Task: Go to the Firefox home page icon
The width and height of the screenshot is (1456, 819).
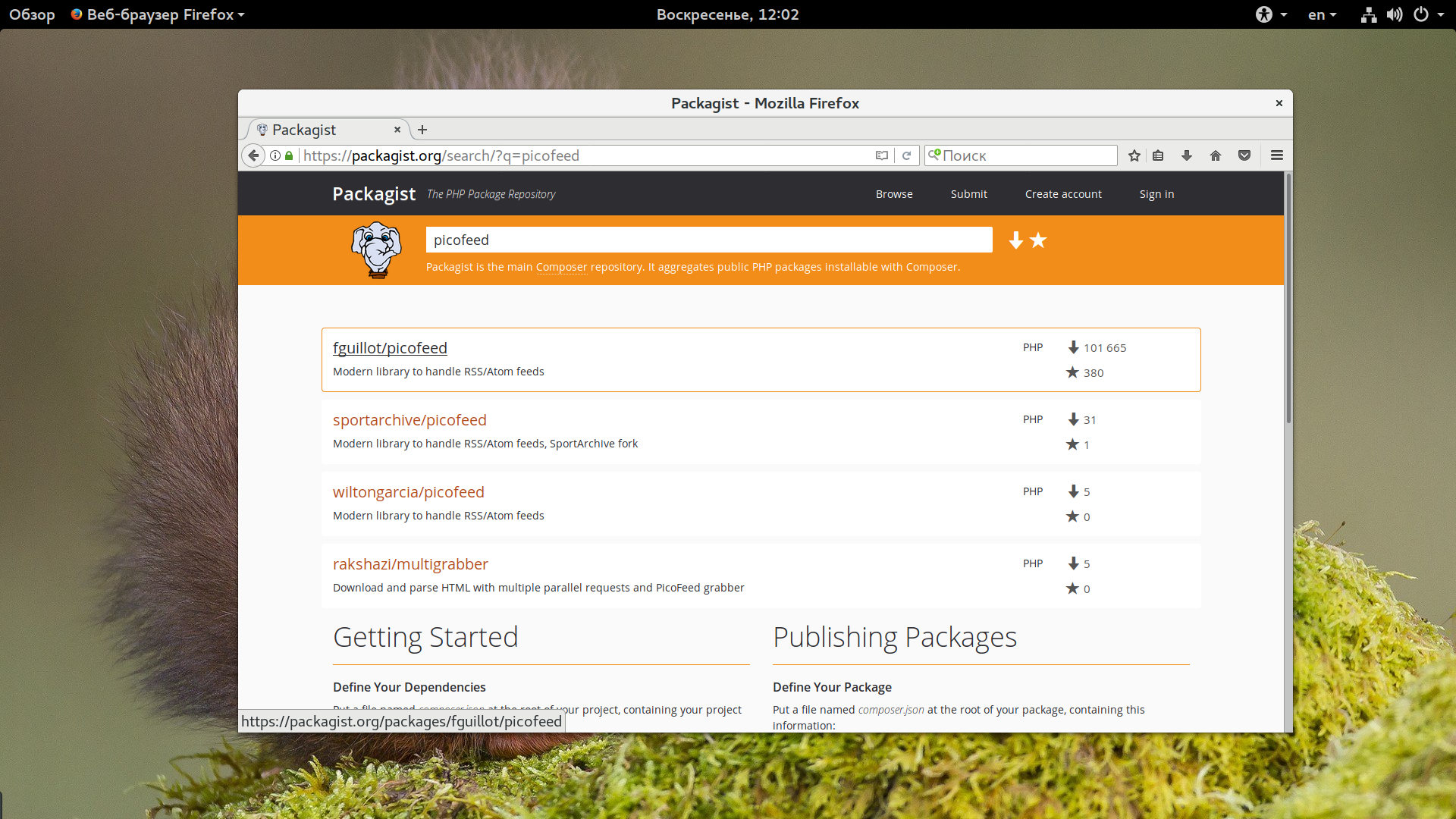Action: [x=1216, y=155]
